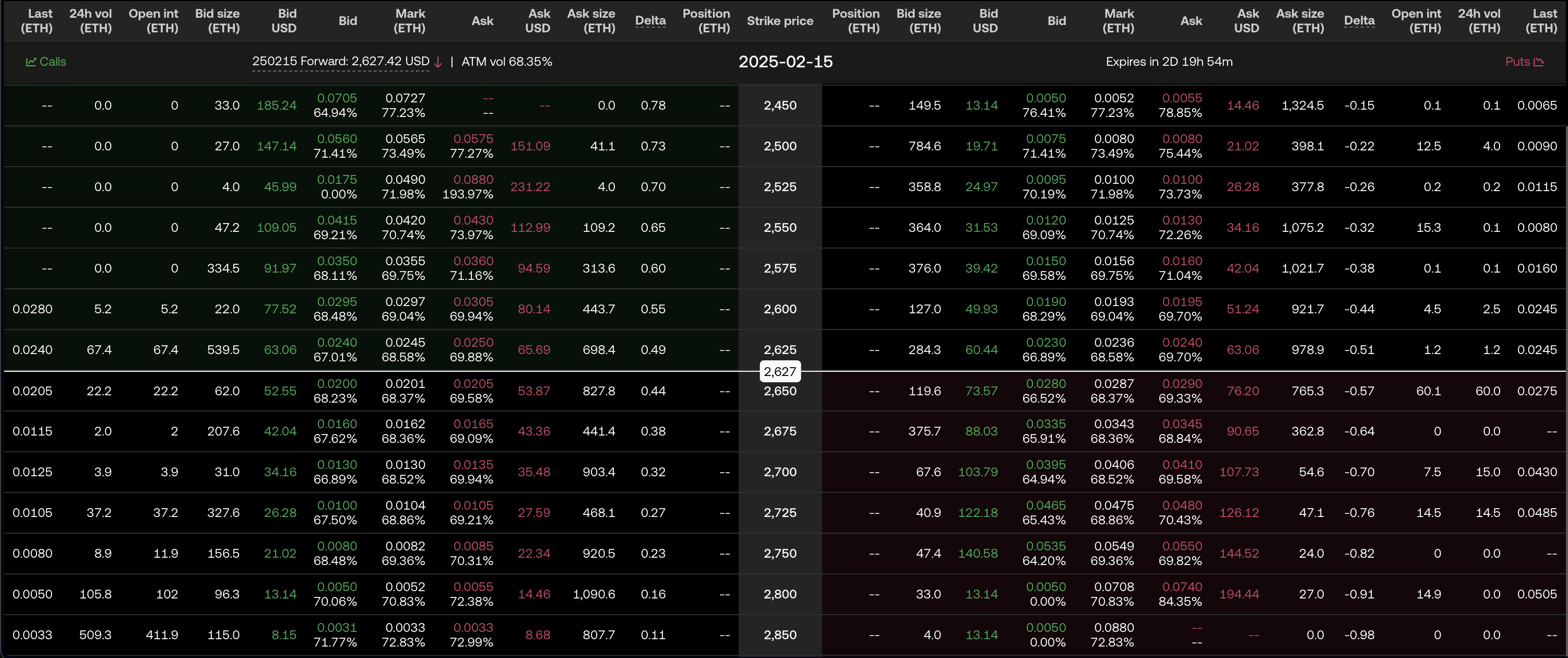The height and width of the screenshot is (658, 1568).
Task: Click the puts Open int column header
Action: [1416, 21]
